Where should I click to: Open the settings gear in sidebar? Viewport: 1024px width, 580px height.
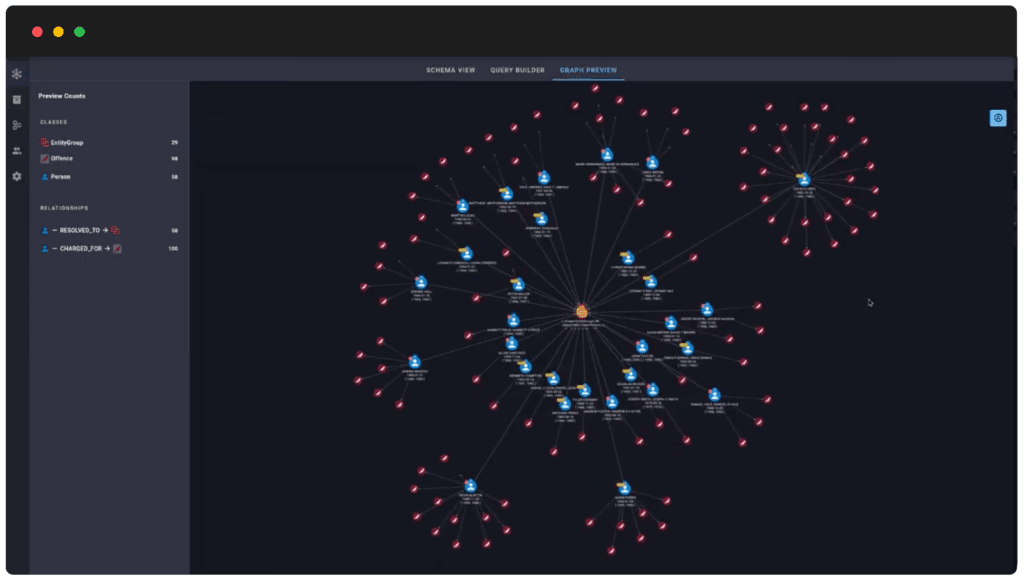click(x=17, y=176)
